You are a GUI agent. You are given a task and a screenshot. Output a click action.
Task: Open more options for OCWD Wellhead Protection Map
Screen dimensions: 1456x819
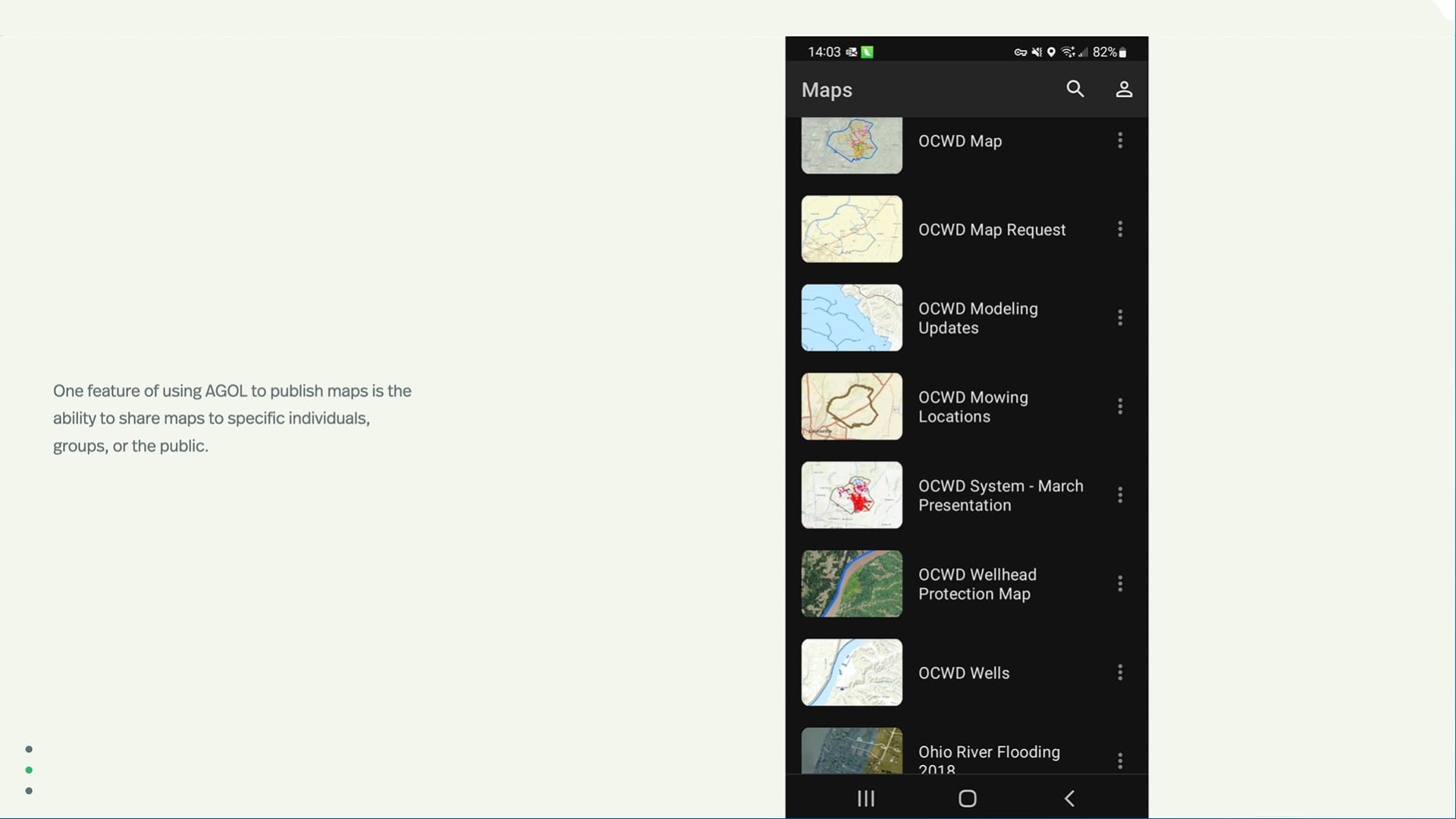[1120, 584]
